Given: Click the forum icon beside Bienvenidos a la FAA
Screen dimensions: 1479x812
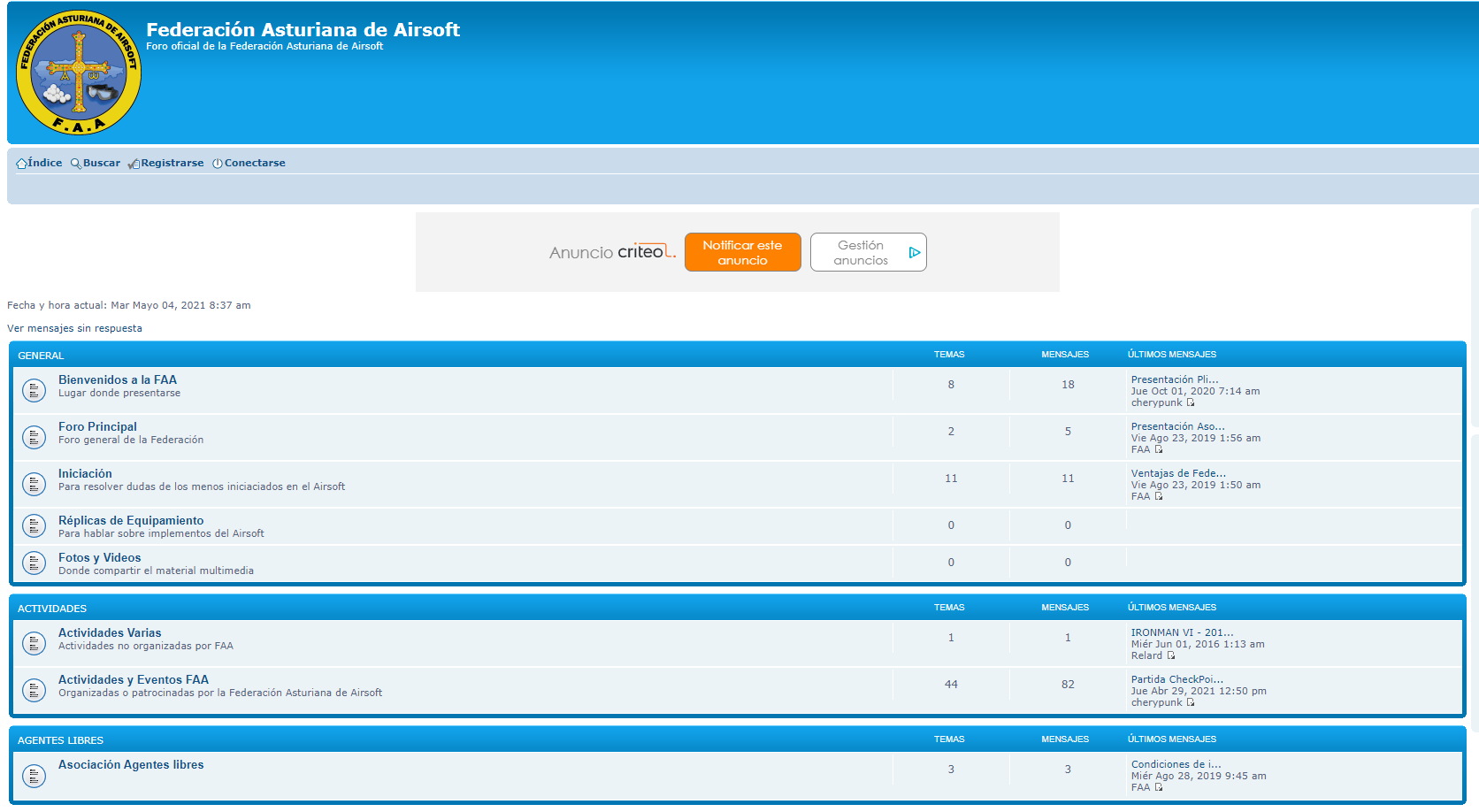Looking at the screenshot, I should pyautogui.click(x=34, y=390).
